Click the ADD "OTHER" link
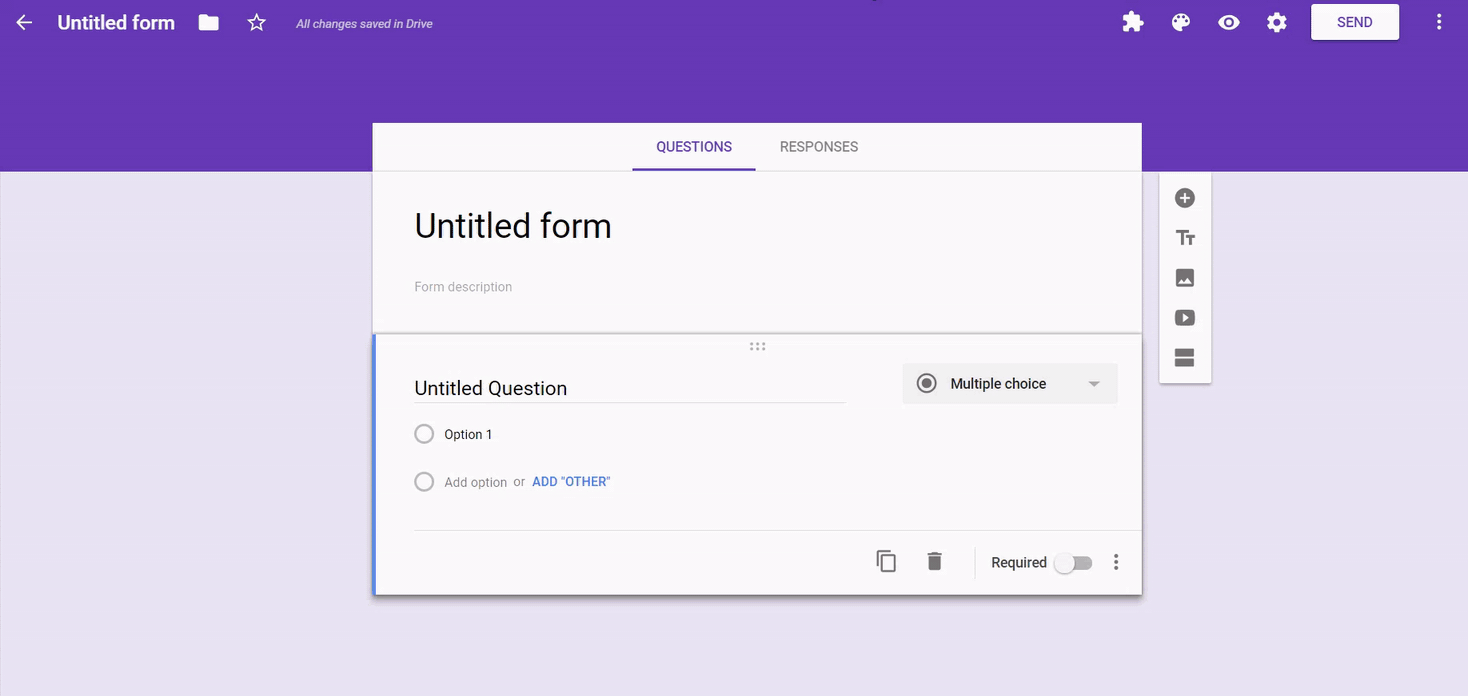Viewport: 1468px width, 696px height. 571,482
